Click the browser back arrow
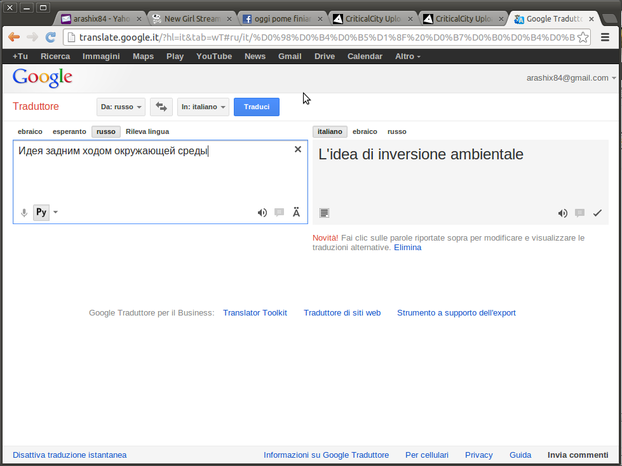 (14, 37)
